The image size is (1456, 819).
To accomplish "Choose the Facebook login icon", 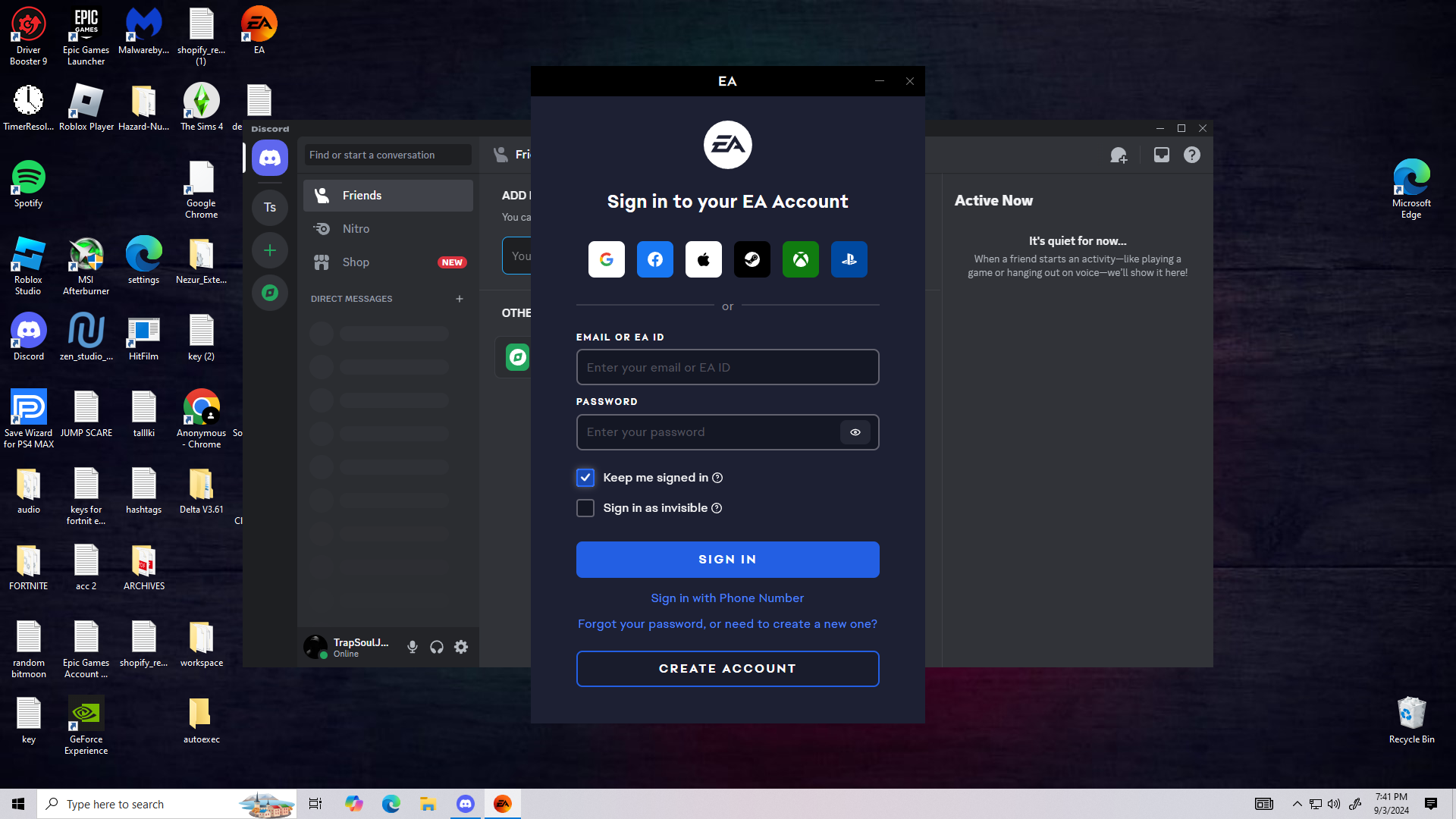I will click(x=654, y=259).
